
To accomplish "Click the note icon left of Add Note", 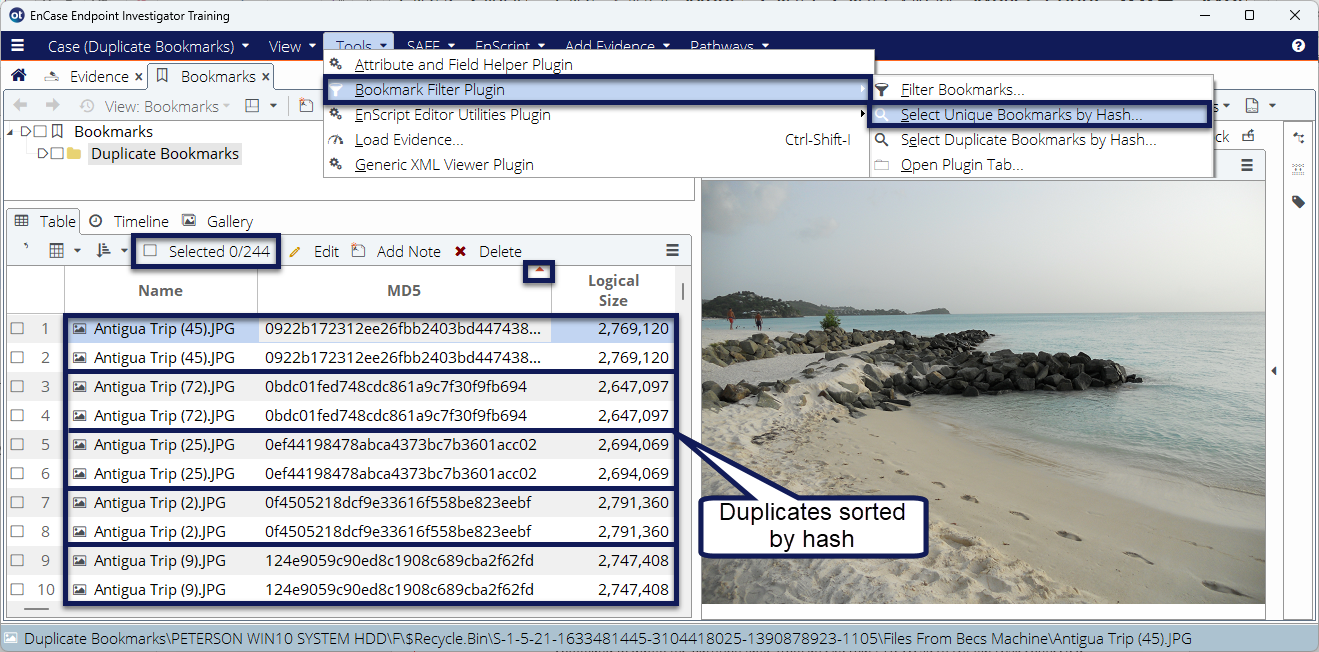I will pyautogui.click(x=358, y=251).
